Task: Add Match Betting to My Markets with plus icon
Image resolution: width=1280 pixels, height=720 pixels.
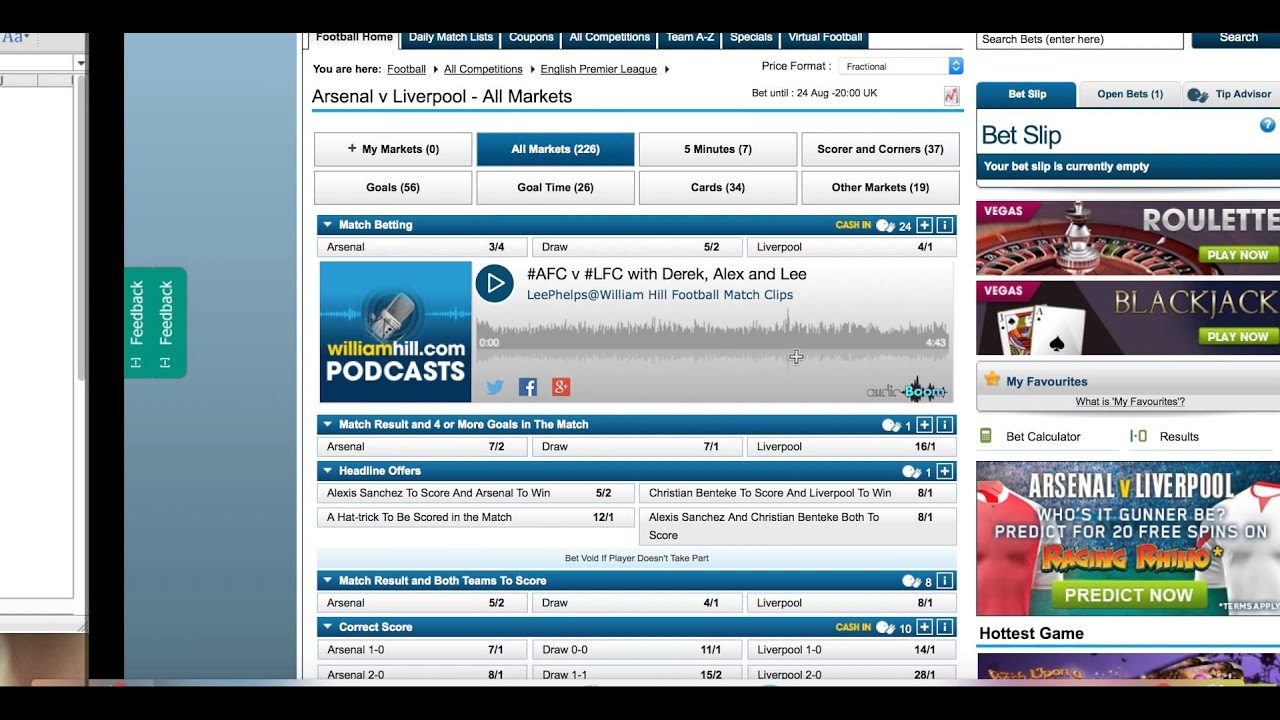Action: pyautogui.click(x=924, y=225)
